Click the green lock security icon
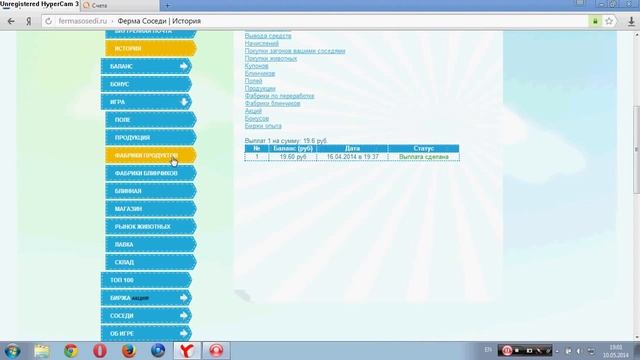The height and width of the screenshot is (360, 640). point(595,21)
